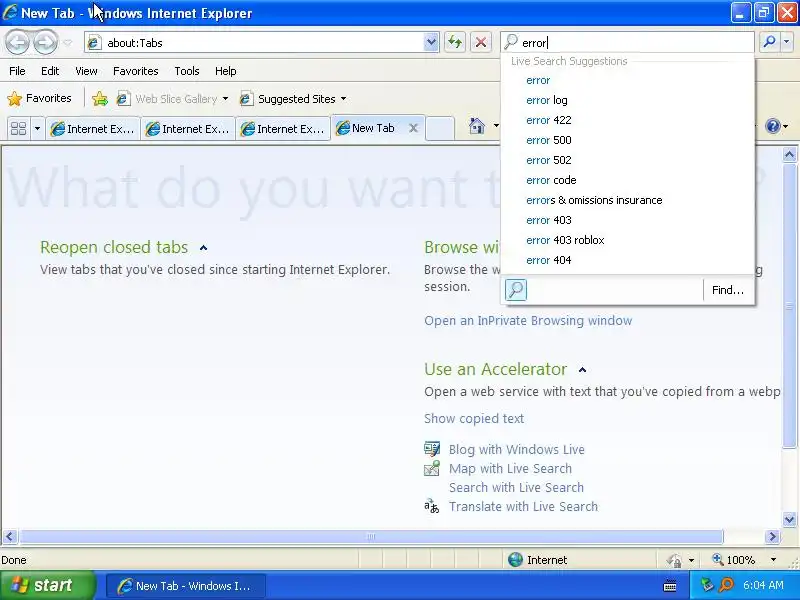
Task: Click Add to Favorites Bar icon
Action: coord(99,98)
